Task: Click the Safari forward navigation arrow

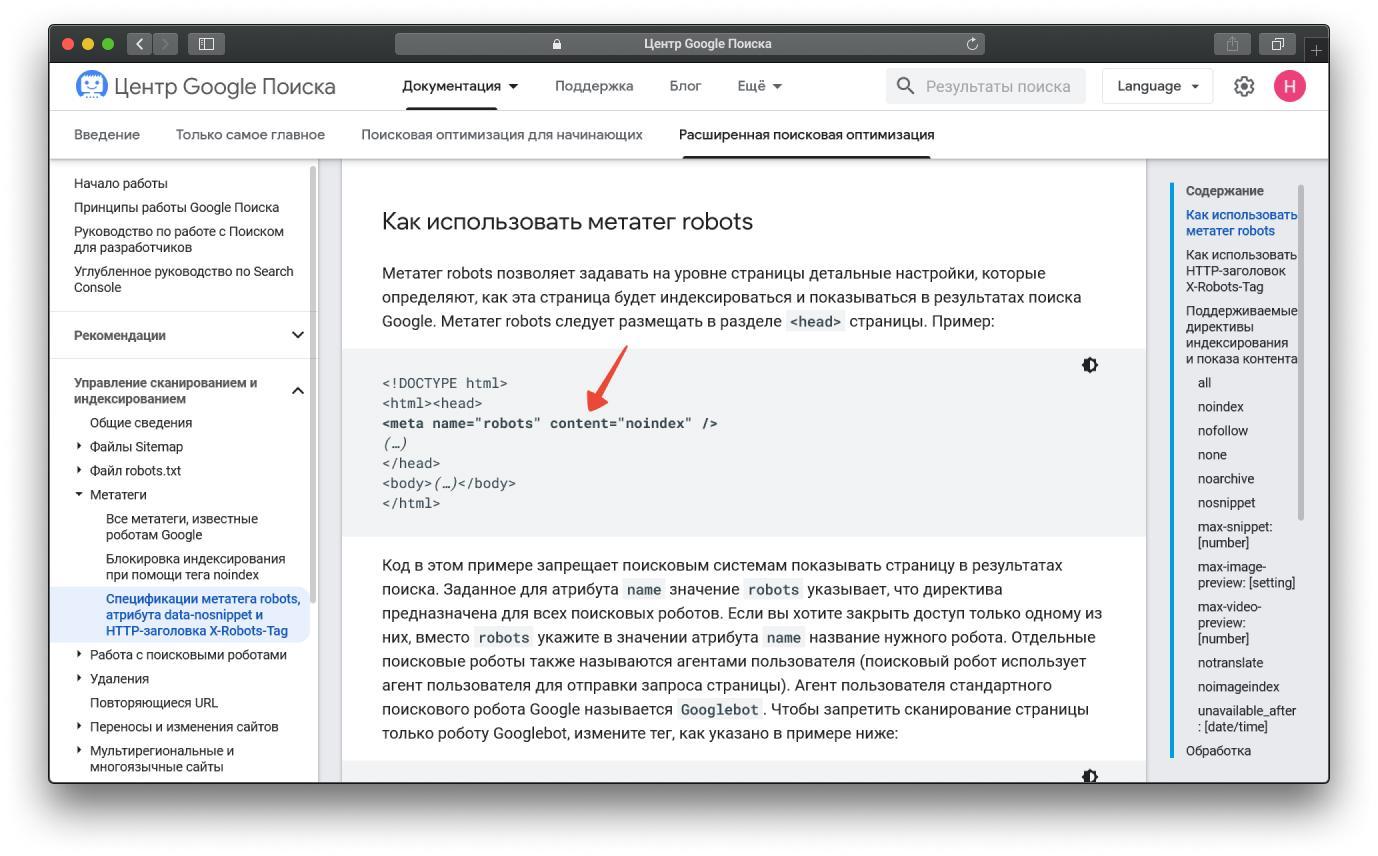Action: point(165,44)
